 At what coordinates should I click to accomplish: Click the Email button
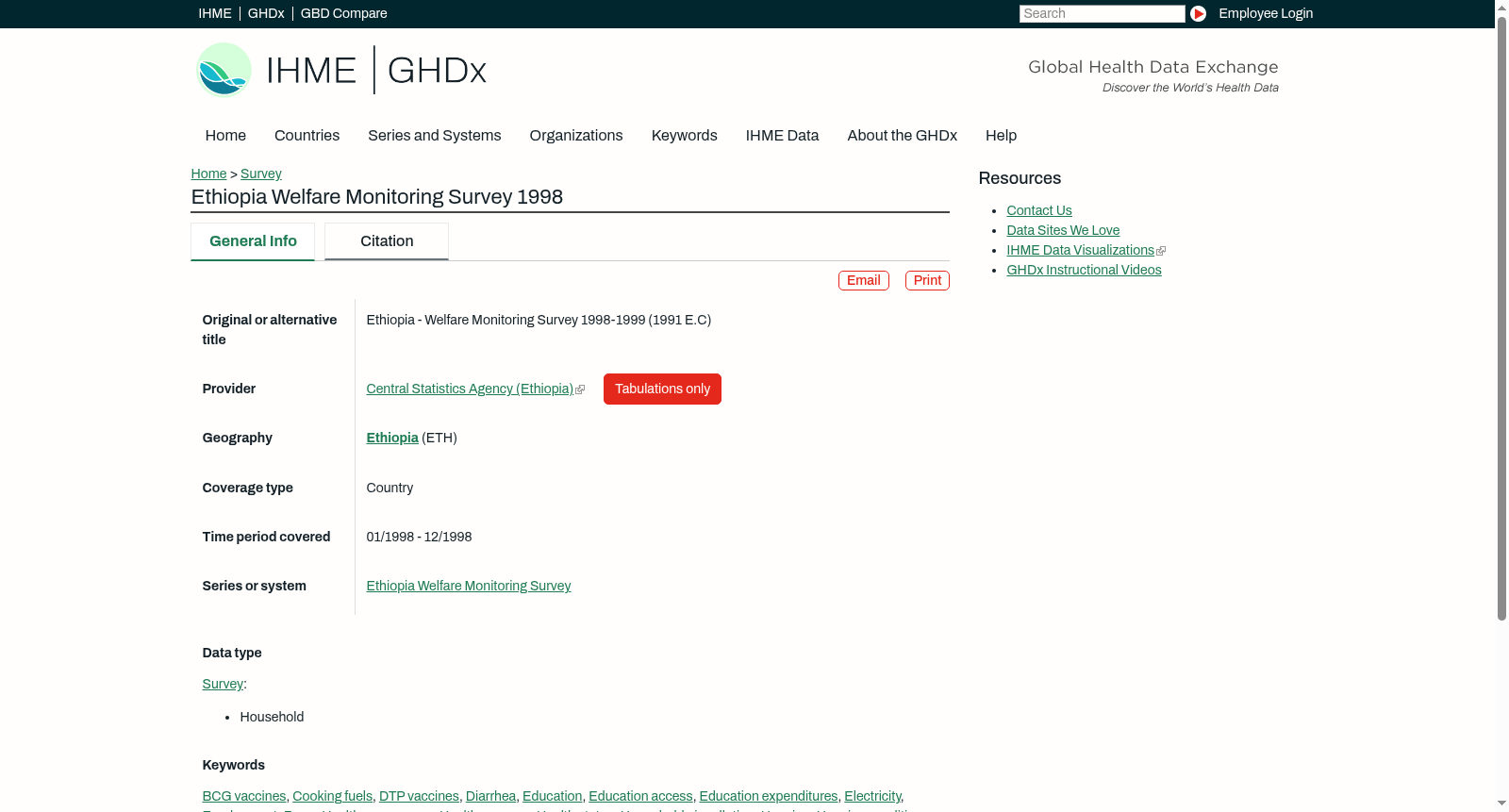[x=864, y=280]
